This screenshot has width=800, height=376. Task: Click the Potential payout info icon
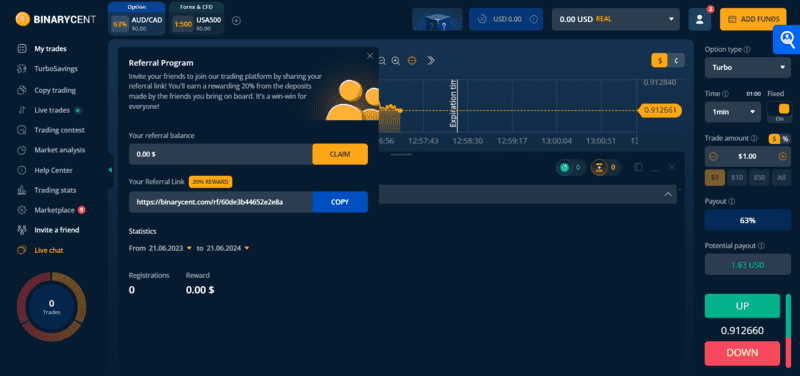[761, 246]
